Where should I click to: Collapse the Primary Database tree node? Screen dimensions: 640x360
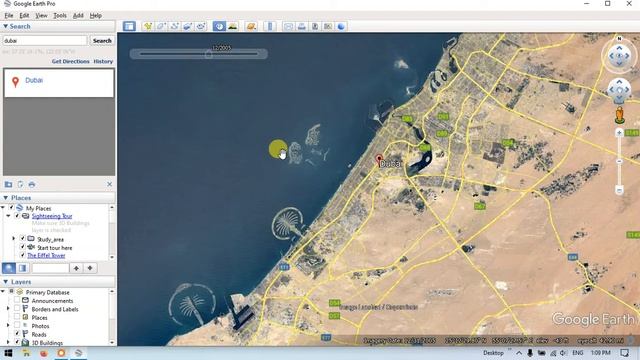click(x=3, y=292)
